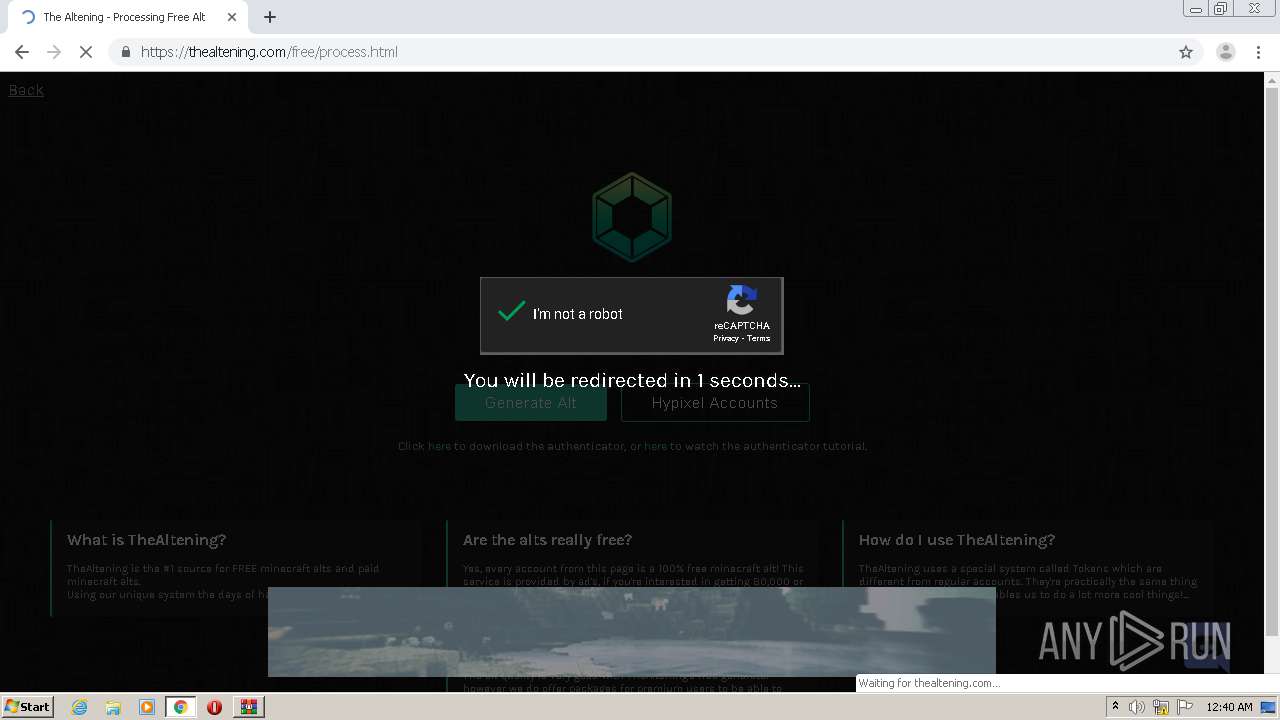This screenshot has width=1280, height=720.
Task: Click the 12:40 AM clock
Action: coord(1230,707)
